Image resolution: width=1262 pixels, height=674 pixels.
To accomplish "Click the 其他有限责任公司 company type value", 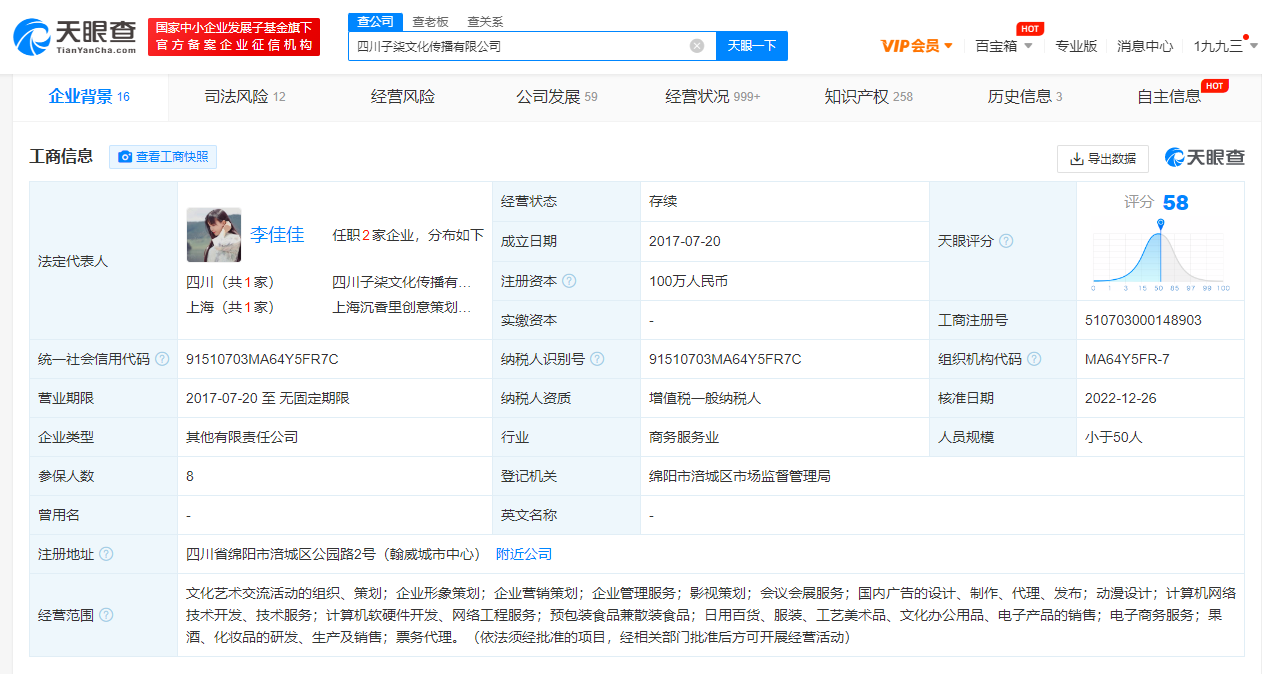I will (242, 437).
